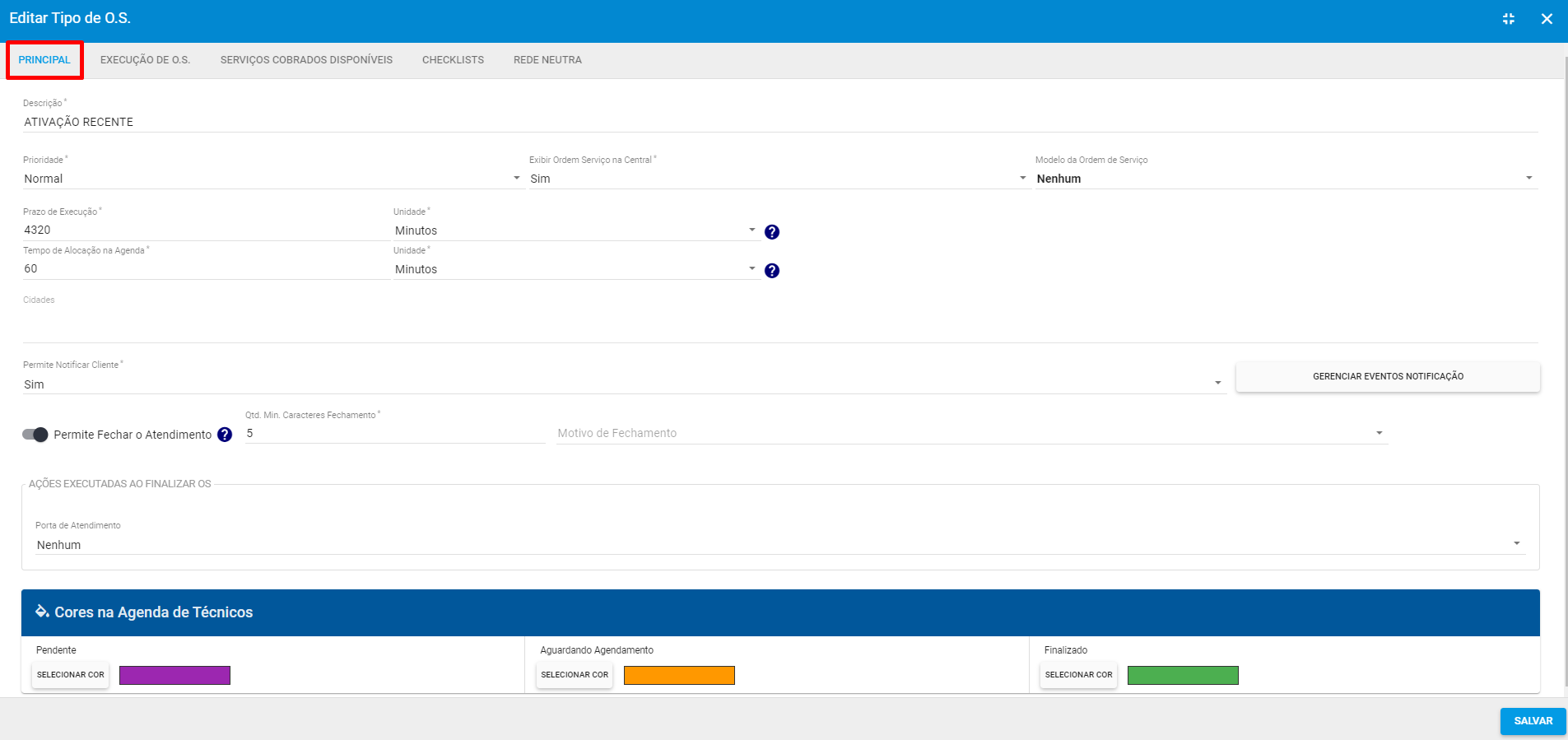This screenshot has width=1568, height=740.
Task: Open Modelo da Ordem de Serviço dropdown
Action: 1286,179
